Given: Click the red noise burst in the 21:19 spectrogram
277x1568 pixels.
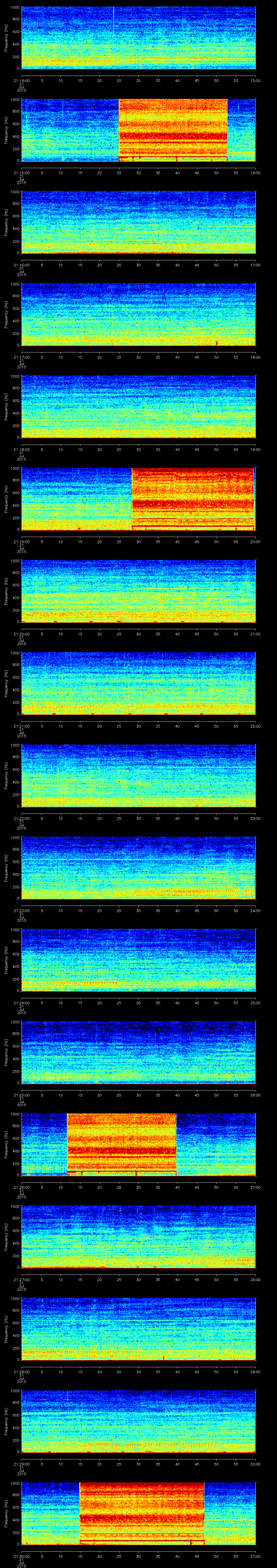Looking at the screenshot, I should (x=192, y=499).
